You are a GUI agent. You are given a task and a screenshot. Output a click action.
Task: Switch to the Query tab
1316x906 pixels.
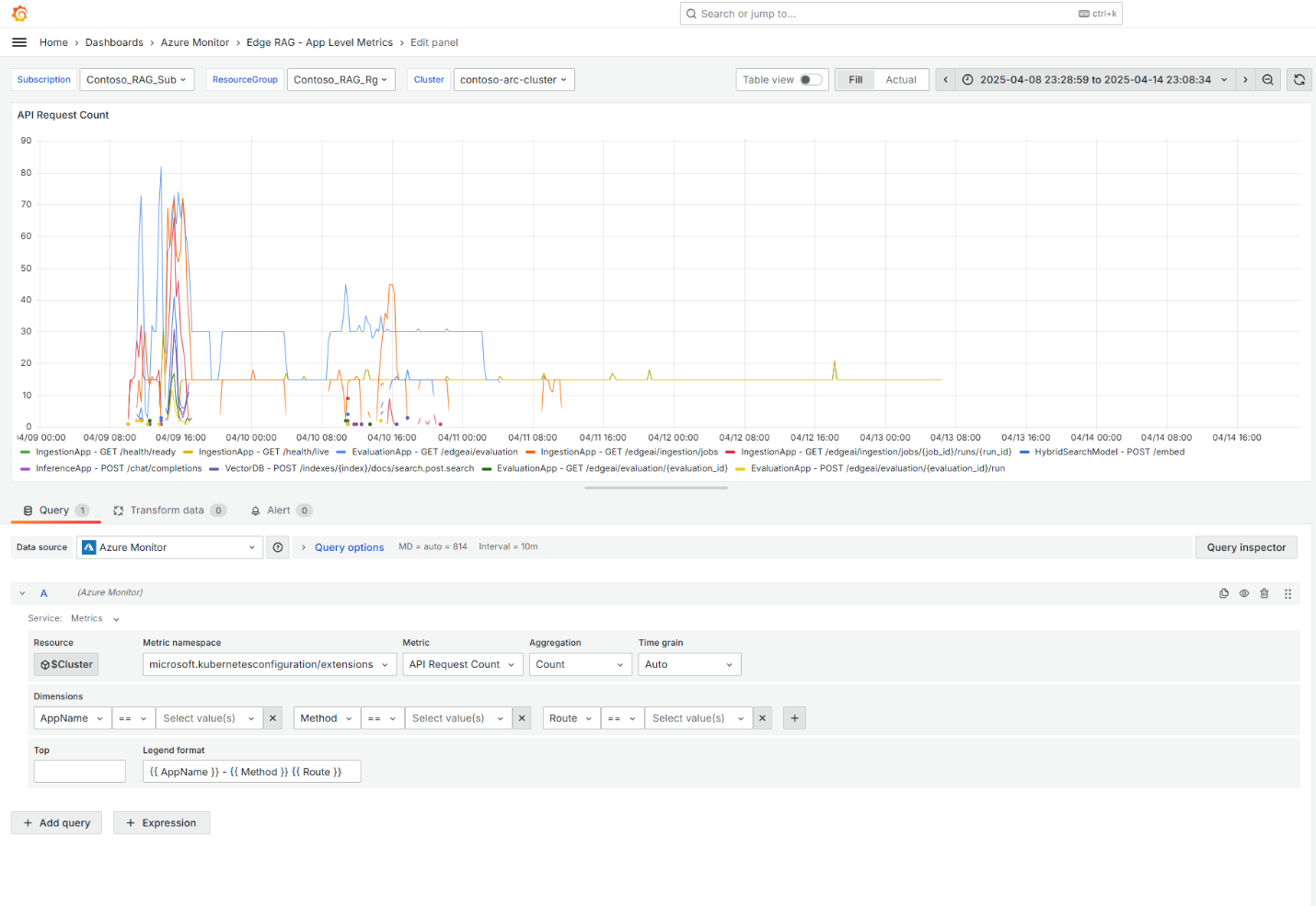pyautogui.click(x=55, y=510)
